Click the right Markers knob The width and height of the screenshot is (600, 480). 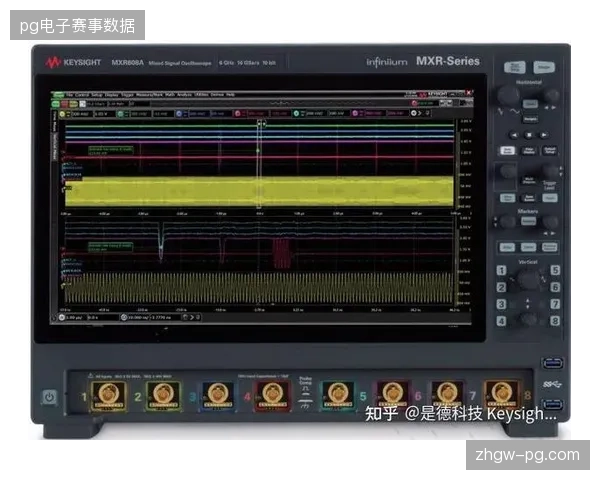(x=550, y=221)
